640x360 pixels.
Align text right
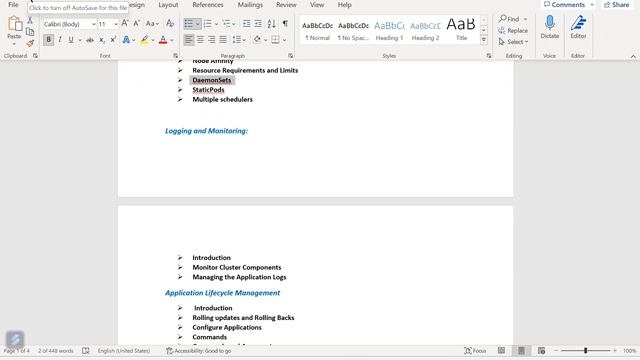tap(211, 40)
